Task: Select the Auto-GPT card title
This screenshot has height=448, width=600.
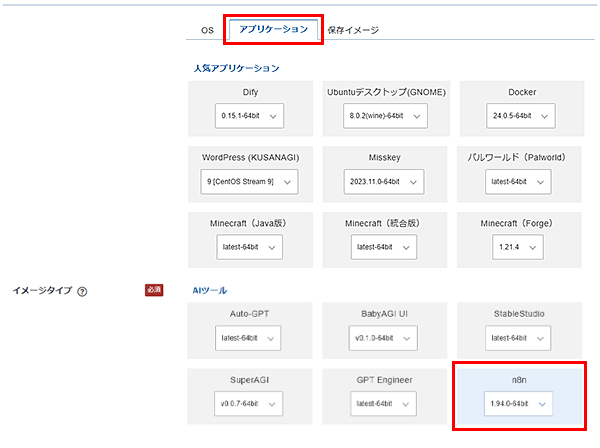Action: pos(249,314)
